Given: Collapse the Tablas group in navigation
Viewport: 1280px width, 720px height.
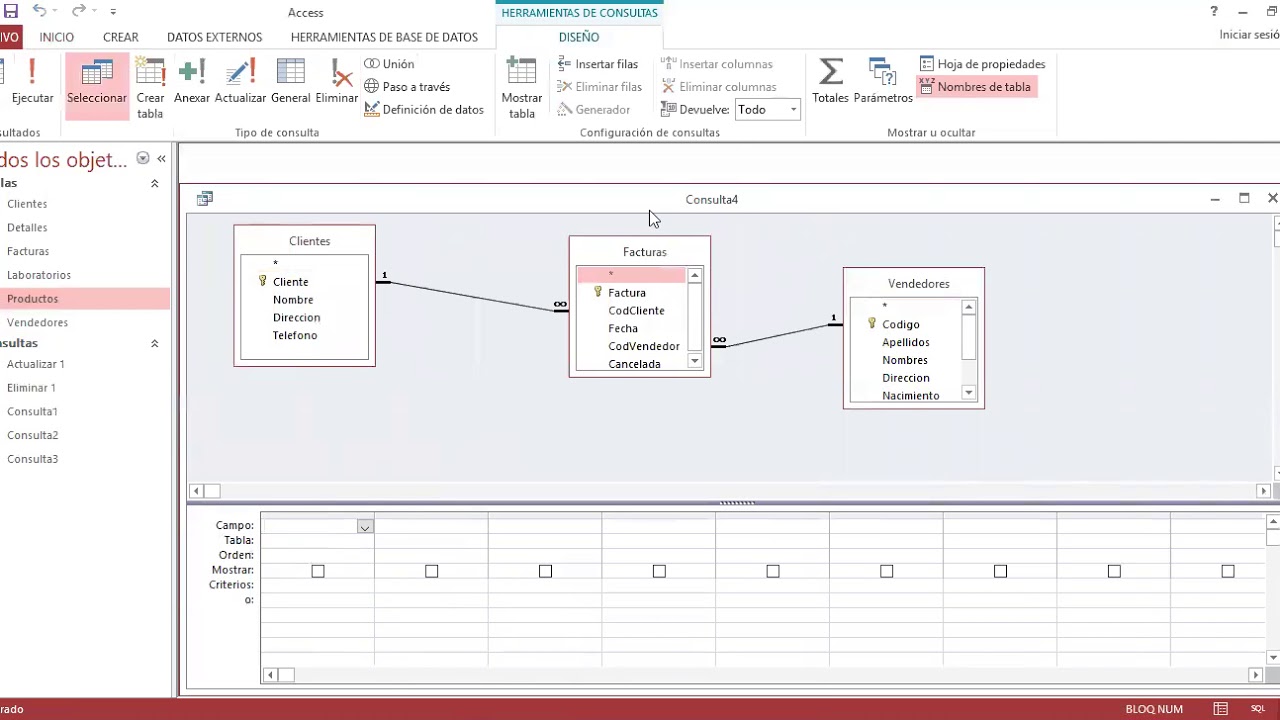Looking at the screenshot, I should point(154,184).
